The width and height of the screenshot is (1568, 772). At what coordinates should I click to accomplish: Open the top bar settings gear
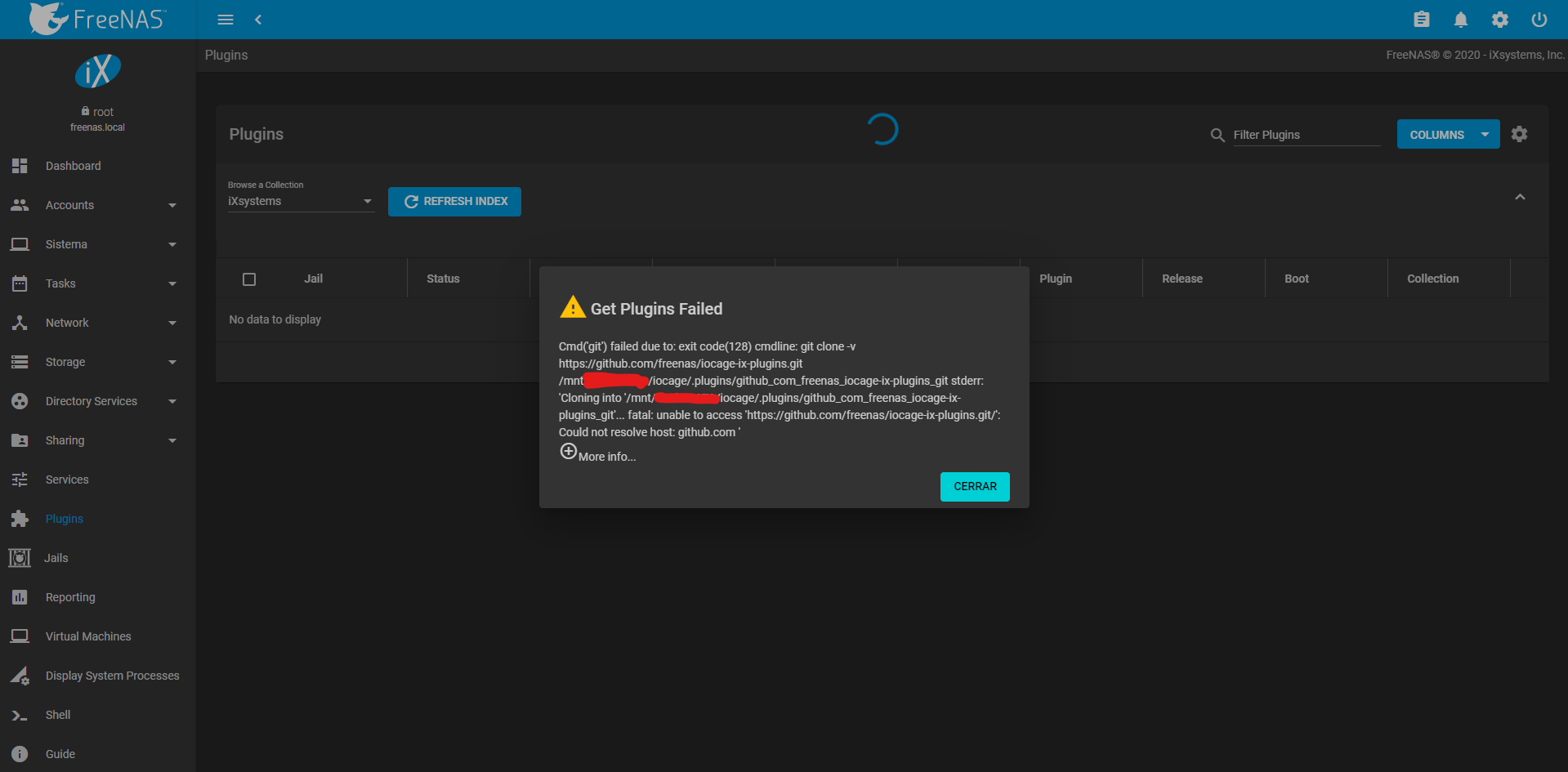click(x=1500, y=20)
